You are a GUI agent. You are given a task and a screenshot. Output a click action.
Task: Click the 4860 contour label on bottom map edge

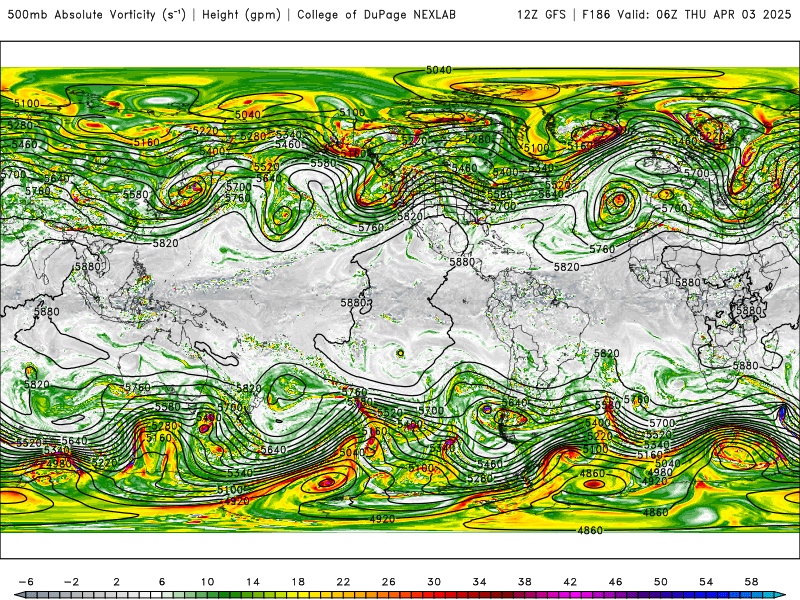coord(590,531)
